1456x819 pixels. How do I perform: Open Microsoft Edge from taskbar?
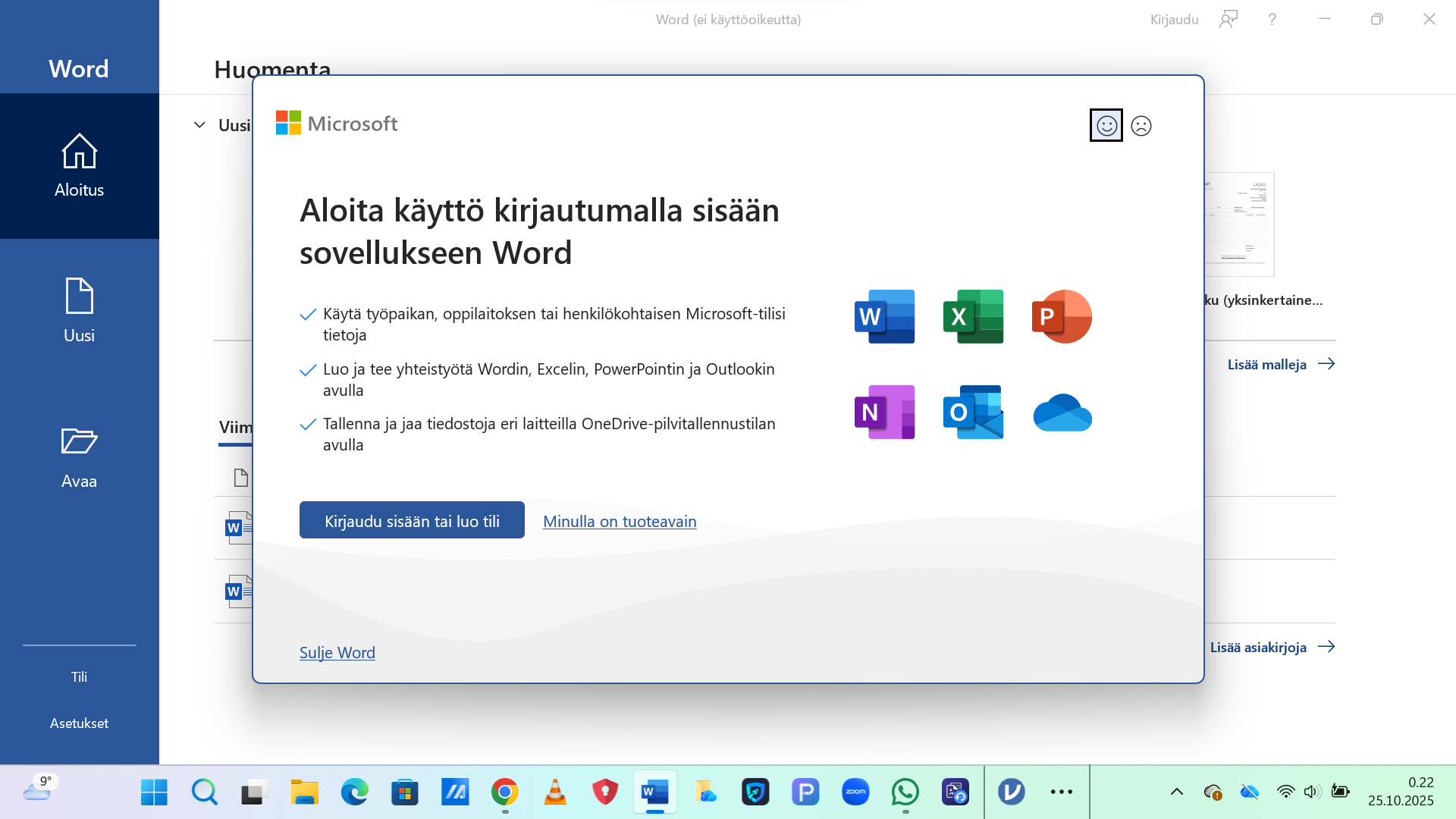(355, 792)
